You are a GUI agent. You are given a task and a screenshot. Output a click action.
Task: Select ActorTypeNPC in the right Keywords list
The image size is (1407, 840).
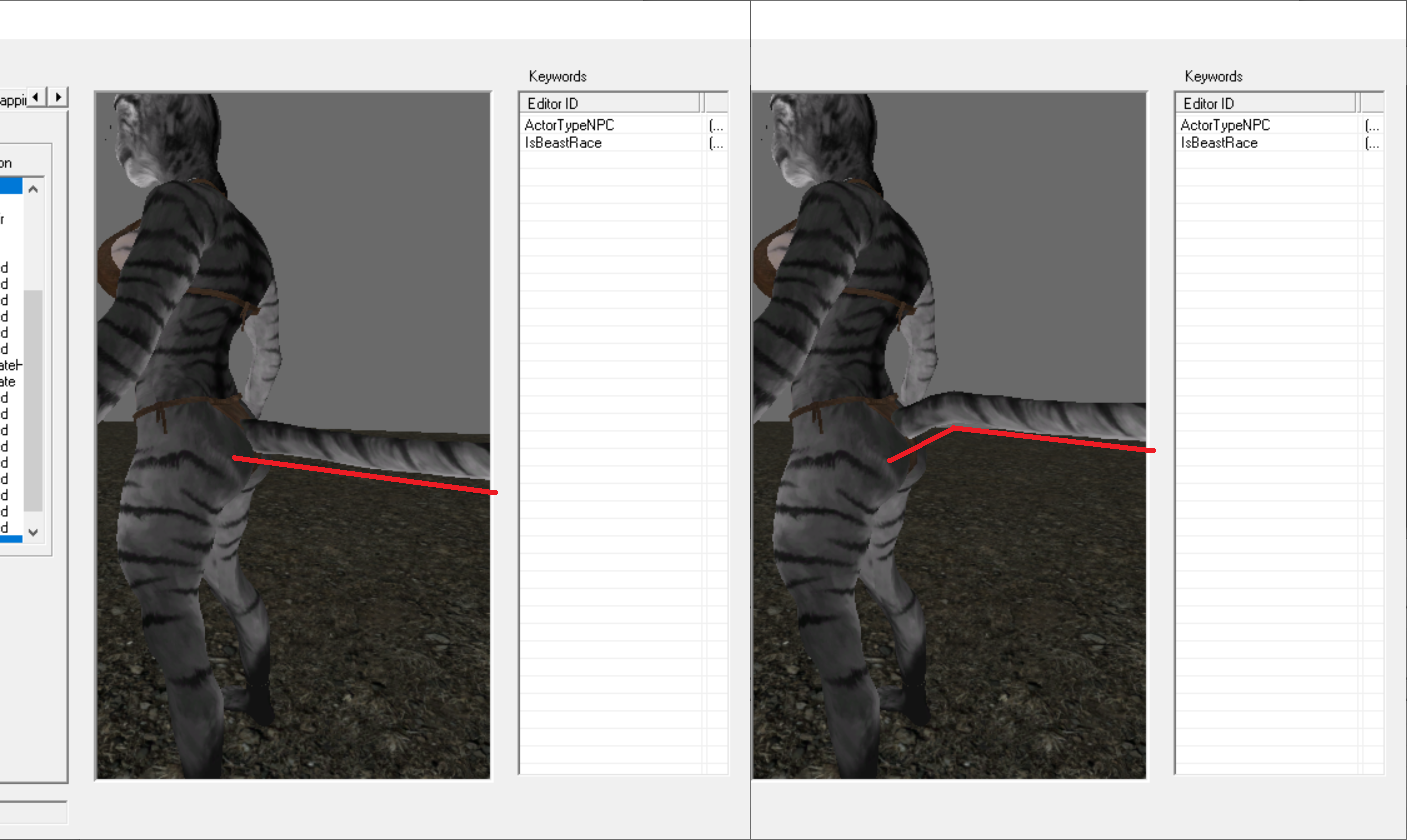click(1225, 125)
